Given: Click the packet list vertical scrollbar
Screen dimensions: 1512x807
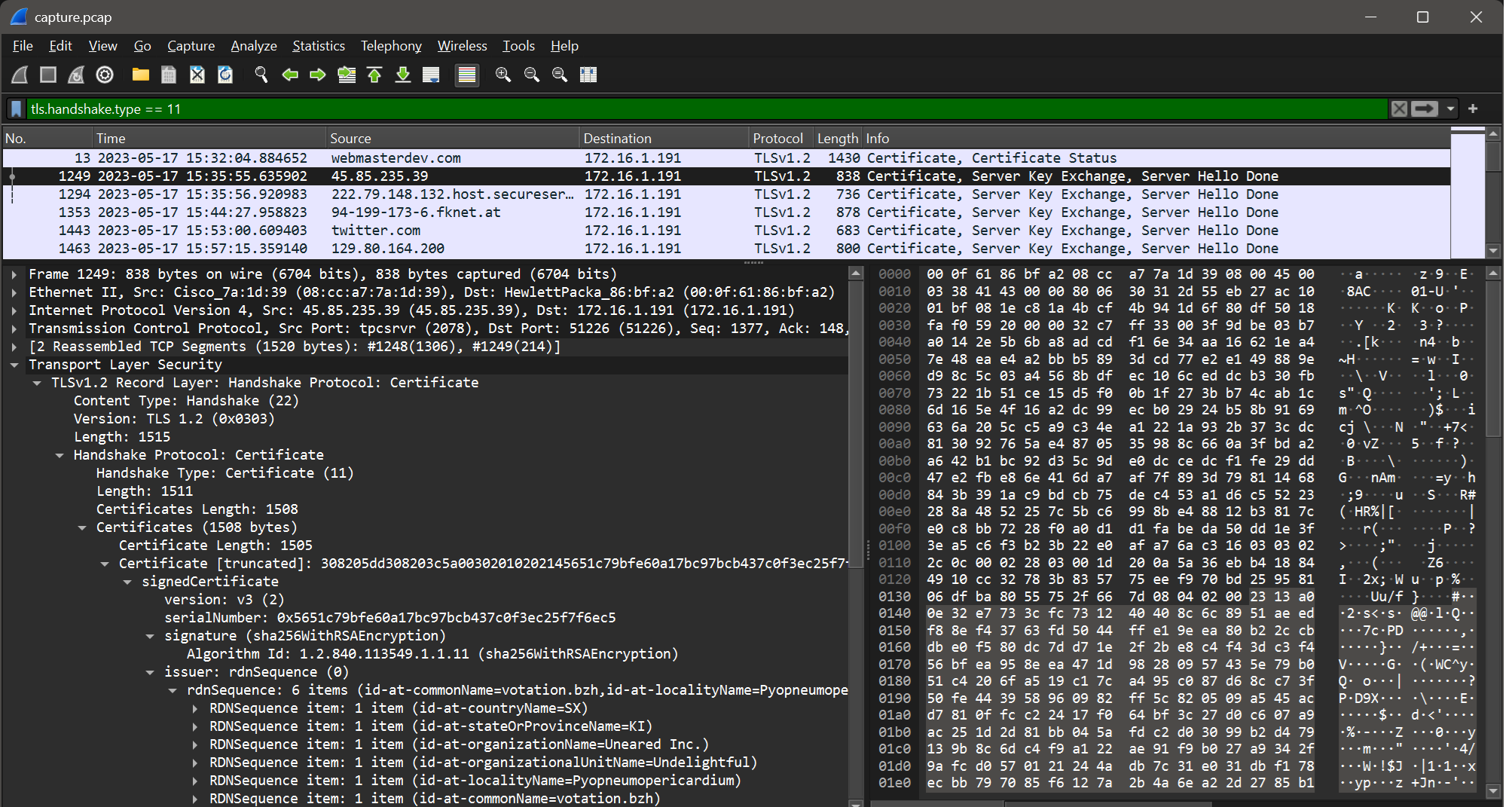Looking at the screenshot, I should tap(1492, 193).
